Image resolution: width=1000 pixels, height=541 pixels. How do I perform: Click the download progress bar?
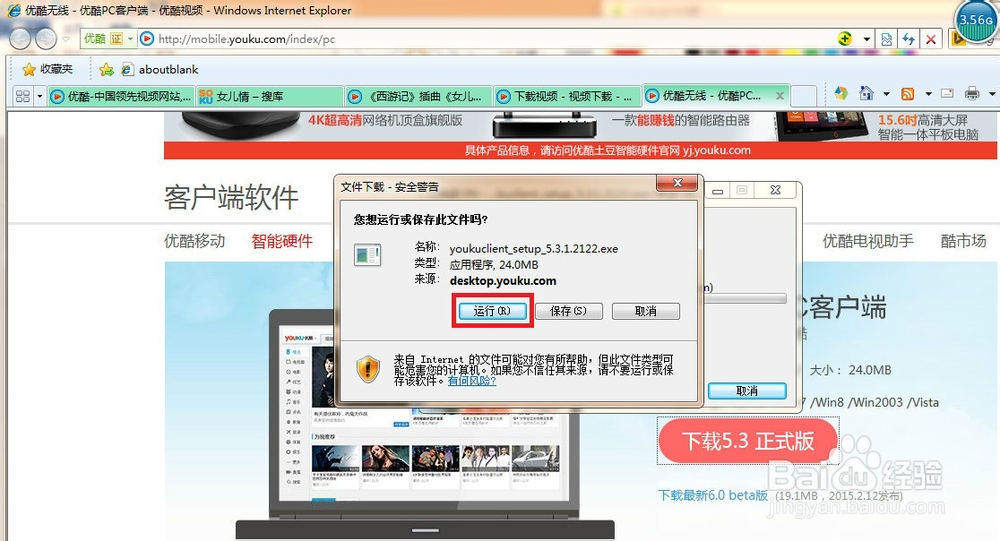tap(745, 298)
